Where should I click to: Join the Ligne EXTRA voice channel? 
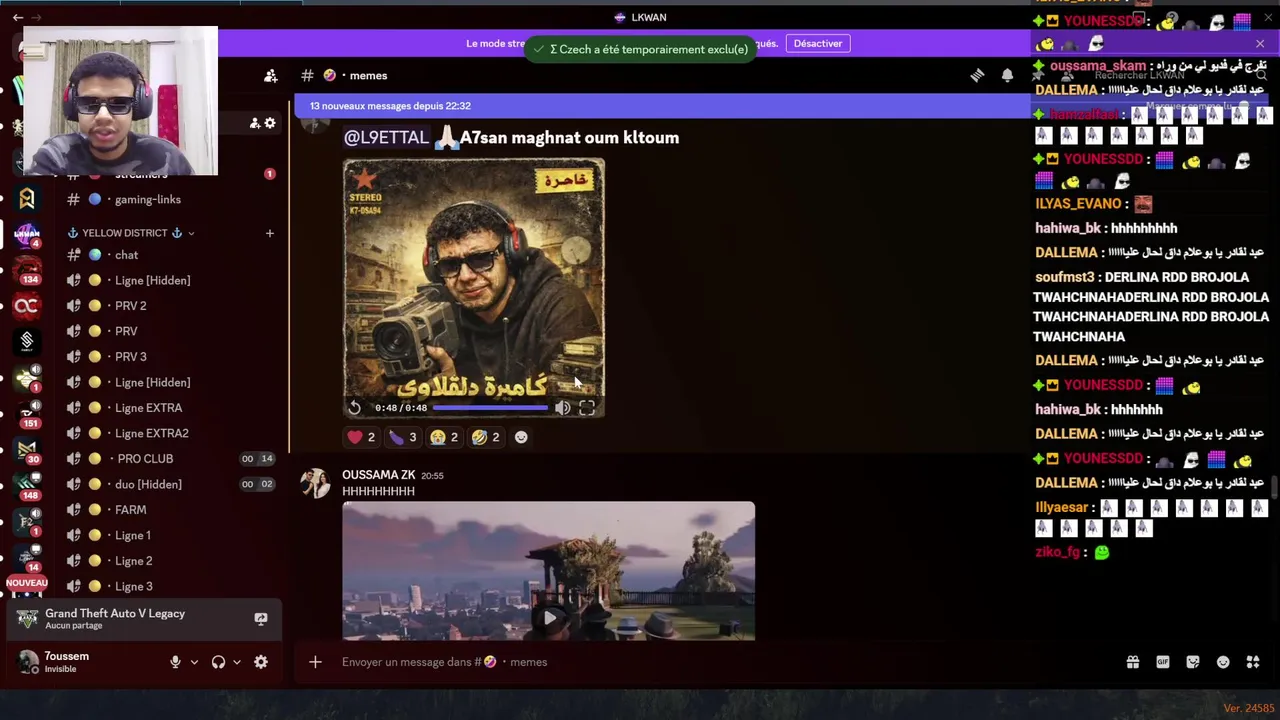148,408
